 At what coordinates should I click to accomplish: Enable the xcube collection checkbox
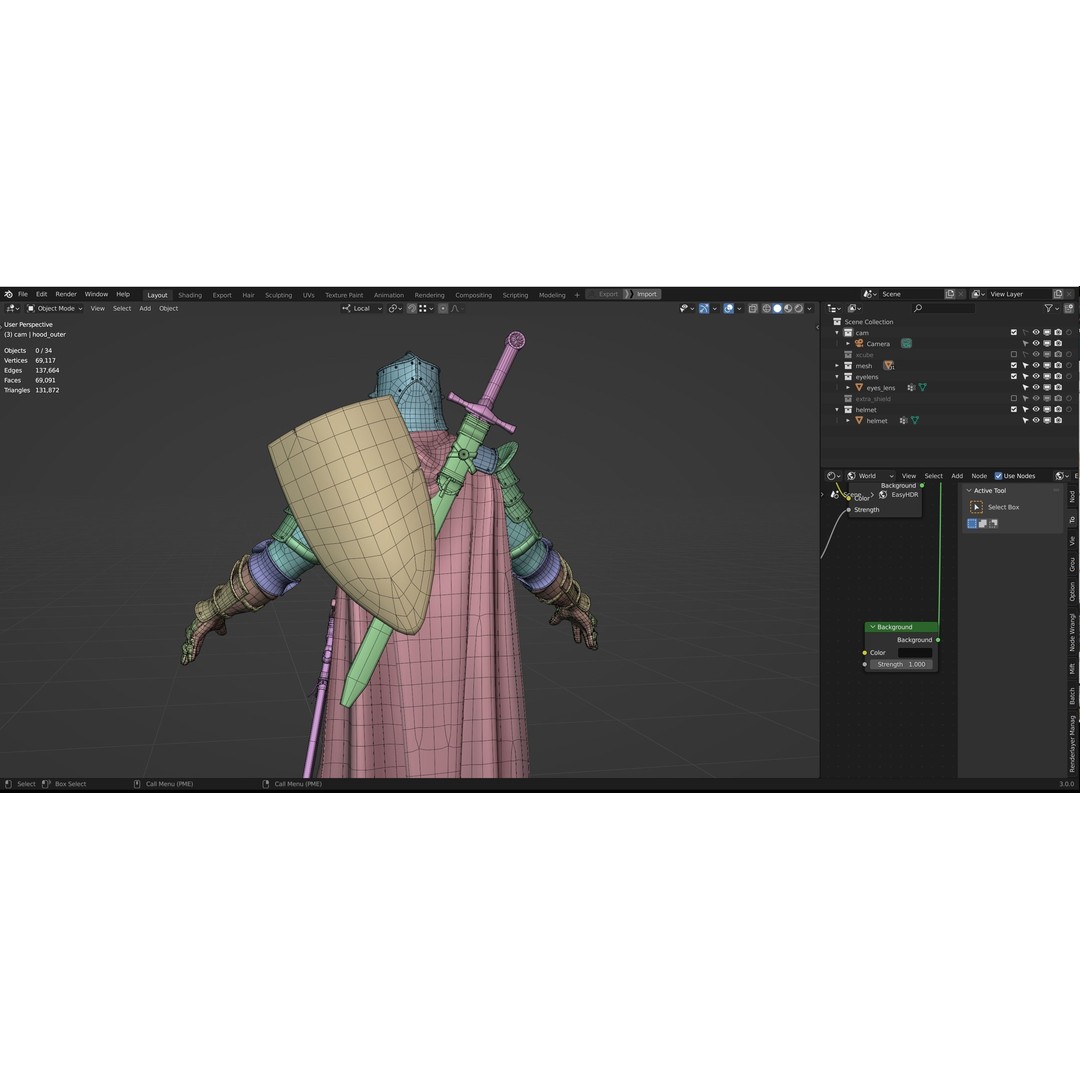[x=1014, y=355]
